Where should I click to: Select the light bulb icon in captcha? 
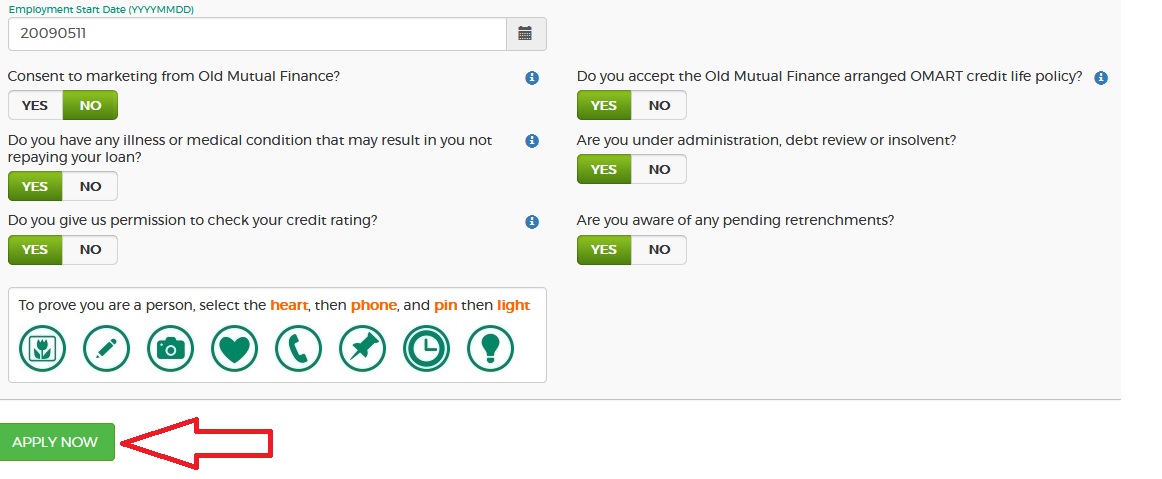click(490, 348)
